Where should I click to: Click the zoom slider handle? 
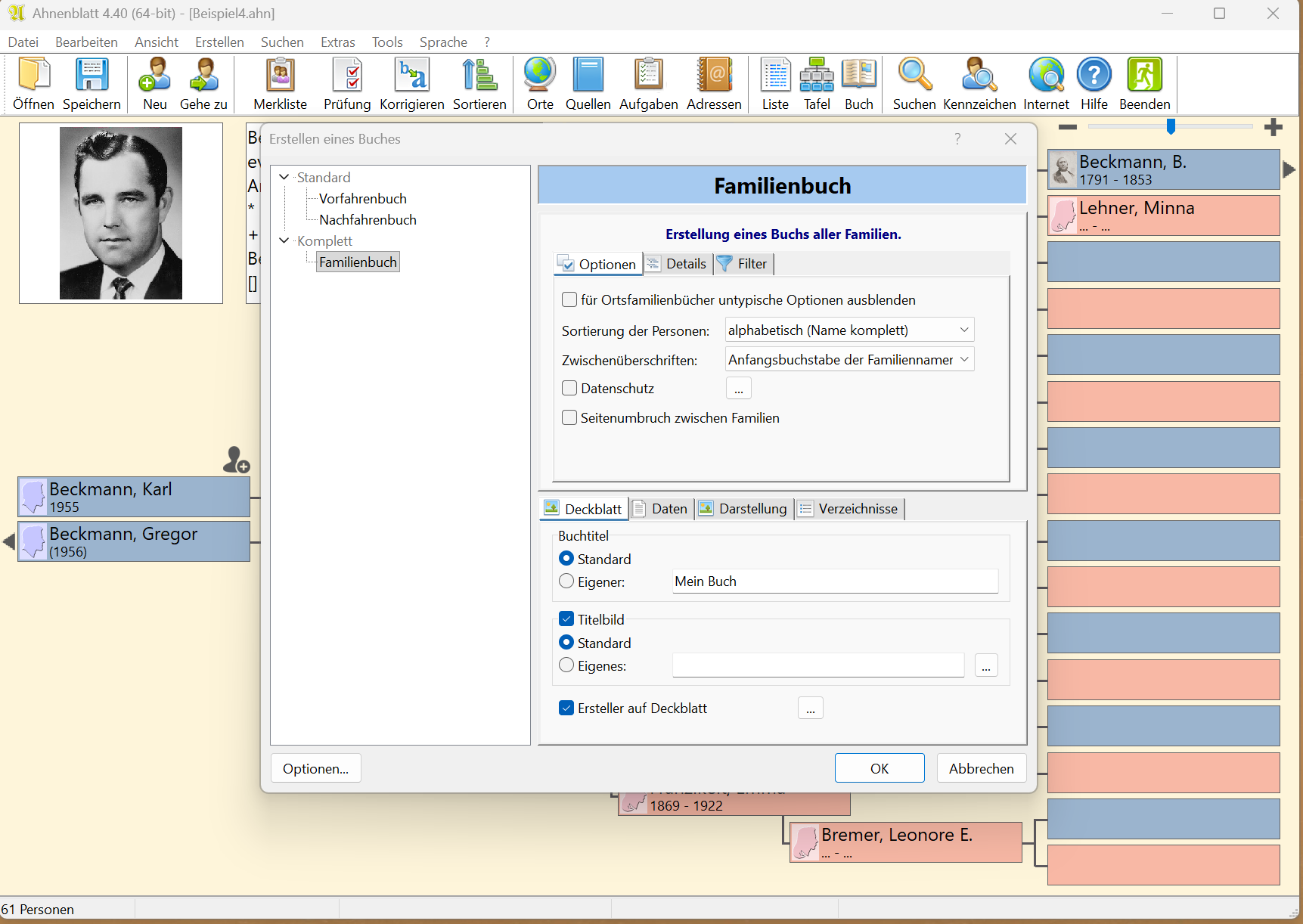1171,126
